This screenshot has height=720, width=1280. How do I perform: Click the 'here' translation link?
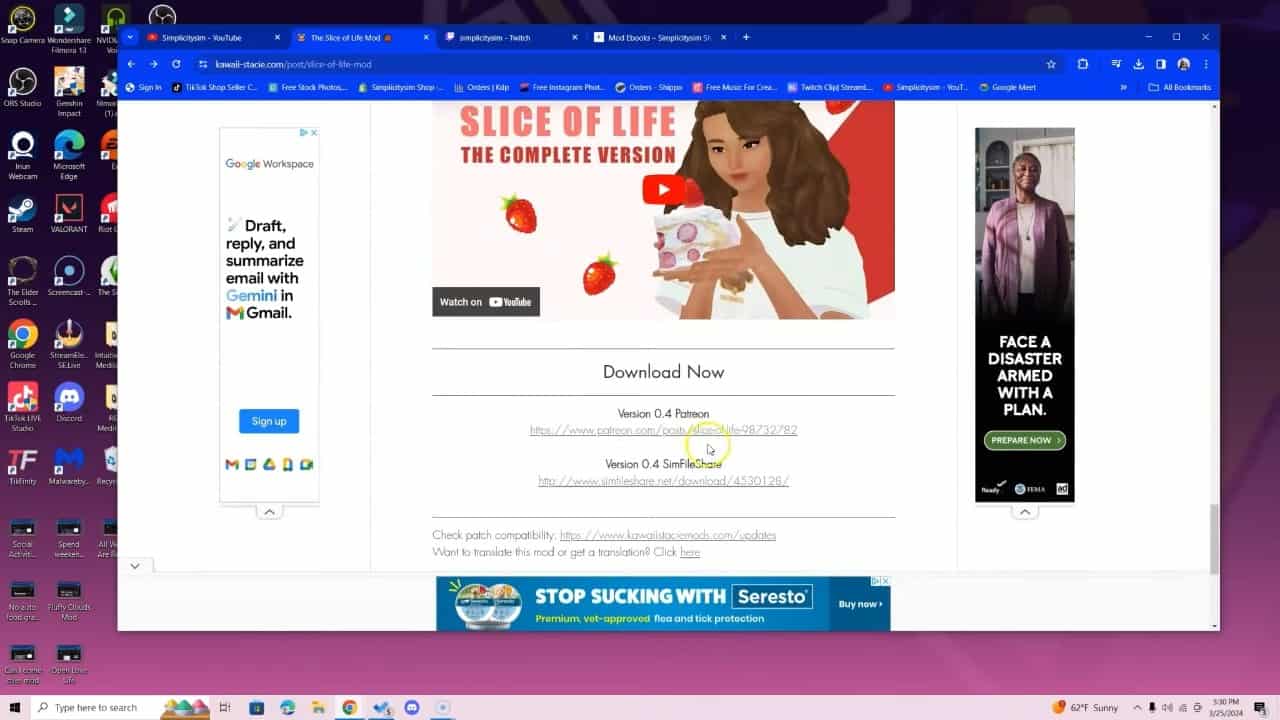[x=690, y=552]
